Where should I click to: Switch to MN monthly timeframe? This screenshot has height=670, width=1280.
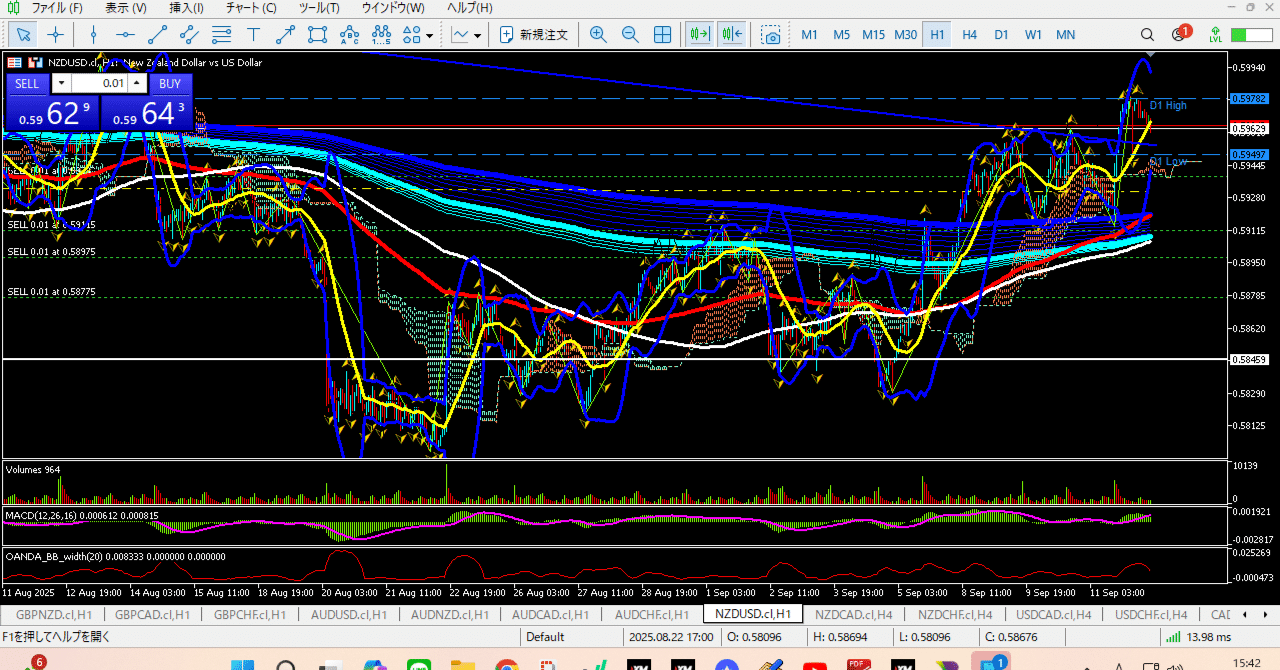(x=1065, y=34)
